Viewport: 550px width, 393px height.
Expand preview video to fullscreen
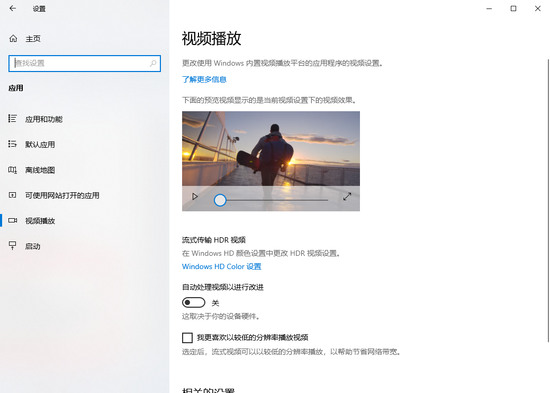pos(347,196)
